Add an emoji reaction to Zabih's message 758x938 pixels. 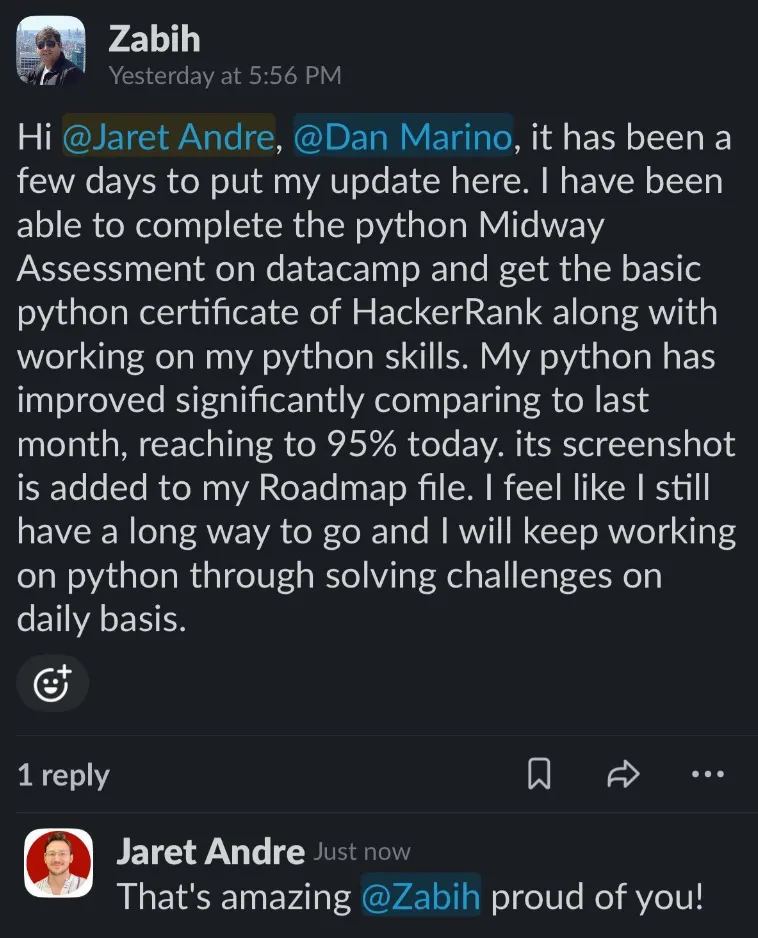pyautogui.click(x=53, y=683)
